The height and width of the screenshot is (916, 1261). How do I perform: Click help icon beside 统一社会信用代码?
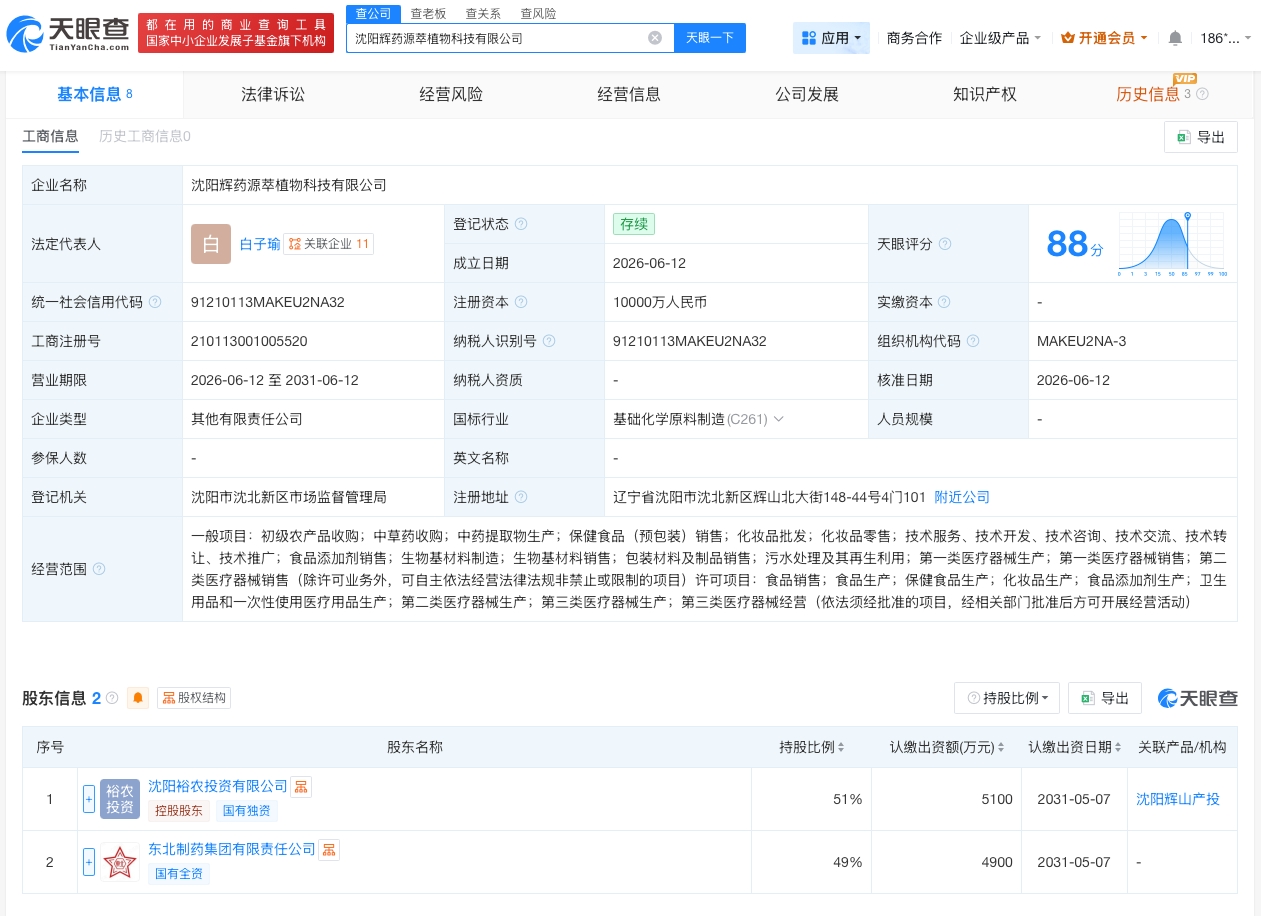click(x=155, y=302)
